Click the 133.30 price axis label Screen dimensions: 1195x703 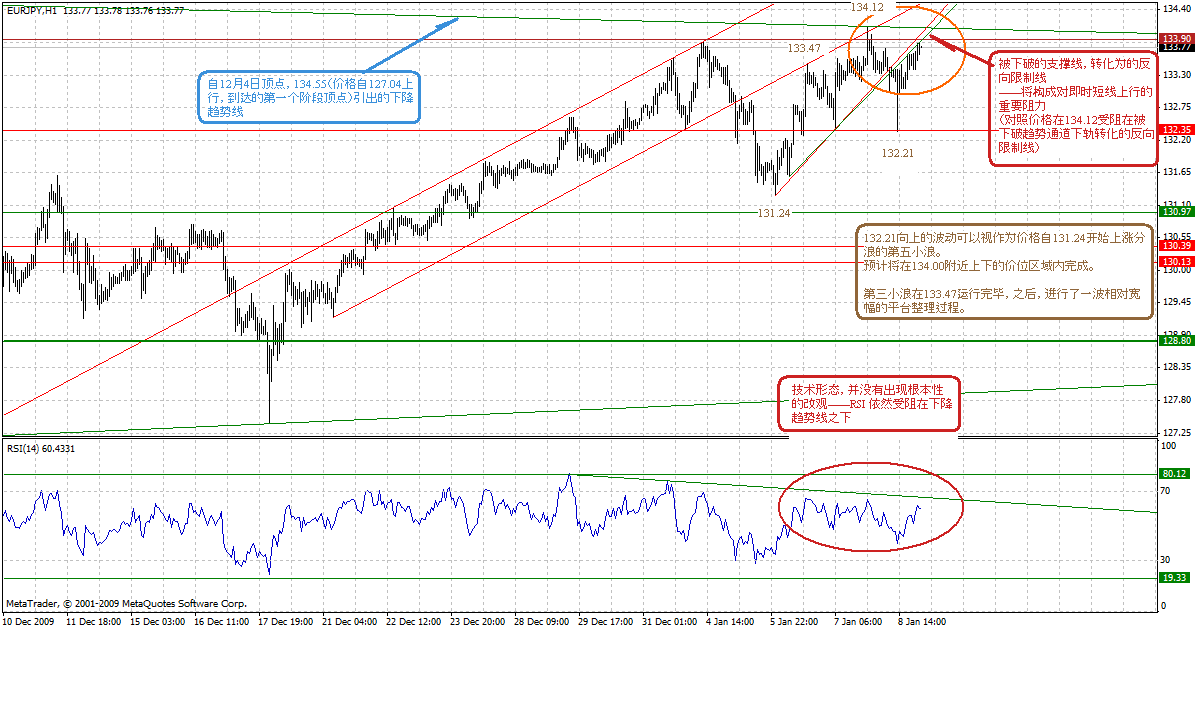[x=1177, y=75]
